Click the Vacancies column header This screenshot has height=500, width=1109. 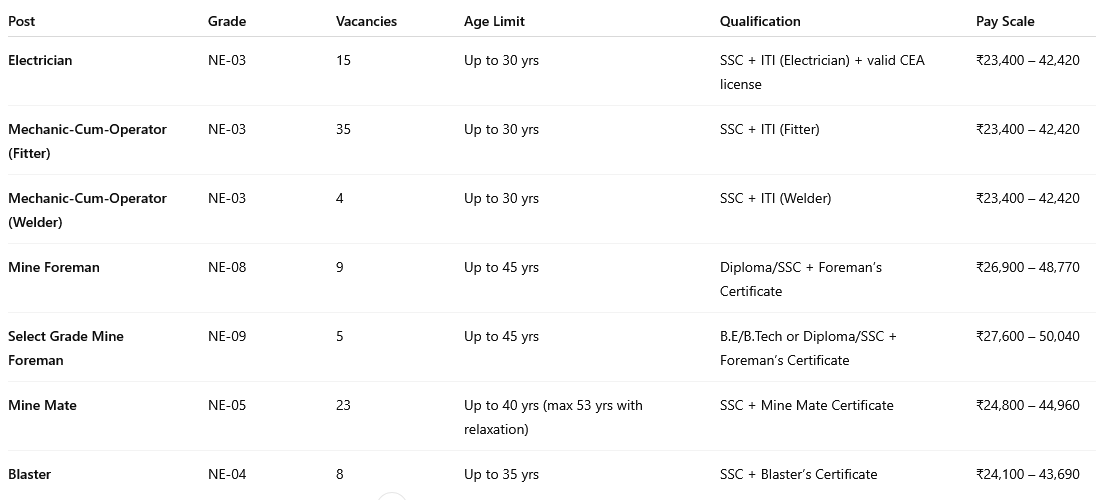(366, 21)
